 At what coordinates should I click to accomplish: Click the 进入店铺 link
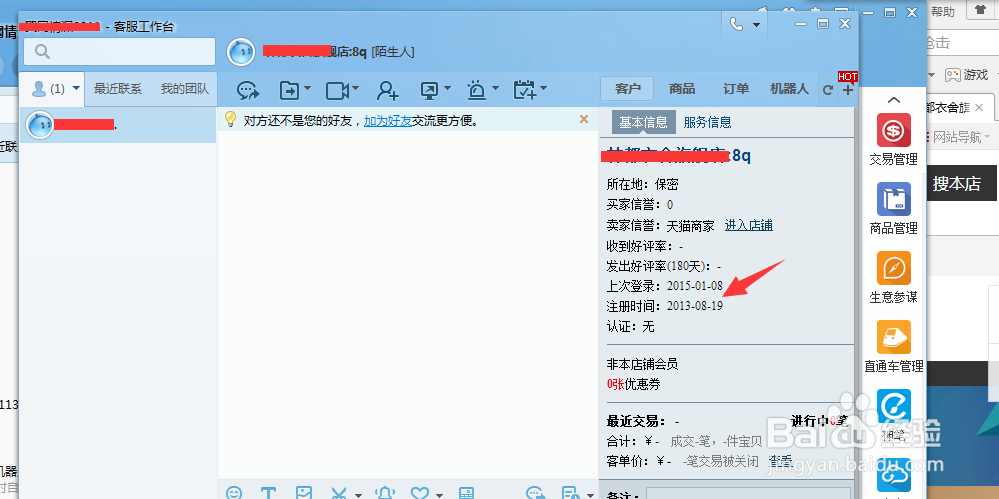click(x=749, y=225)
